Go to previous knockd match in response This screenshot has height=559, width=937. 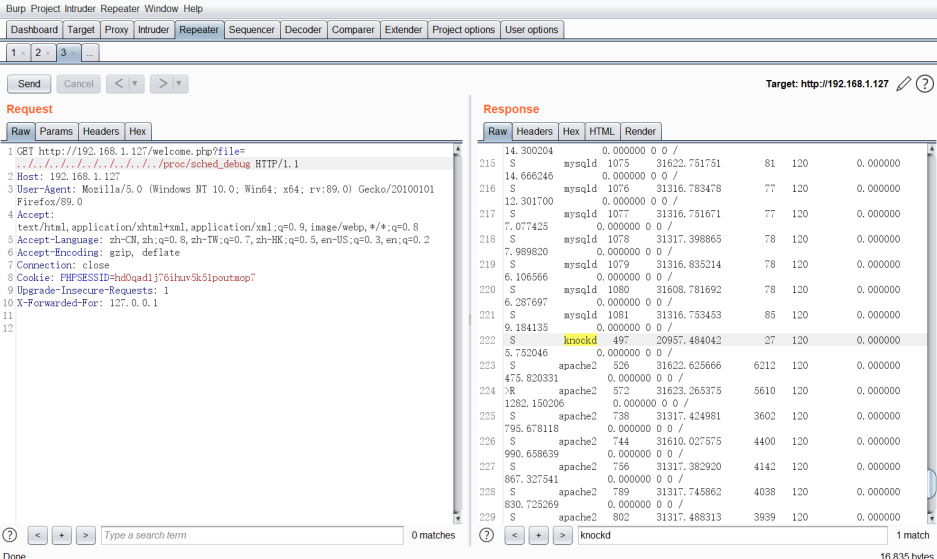514,535
